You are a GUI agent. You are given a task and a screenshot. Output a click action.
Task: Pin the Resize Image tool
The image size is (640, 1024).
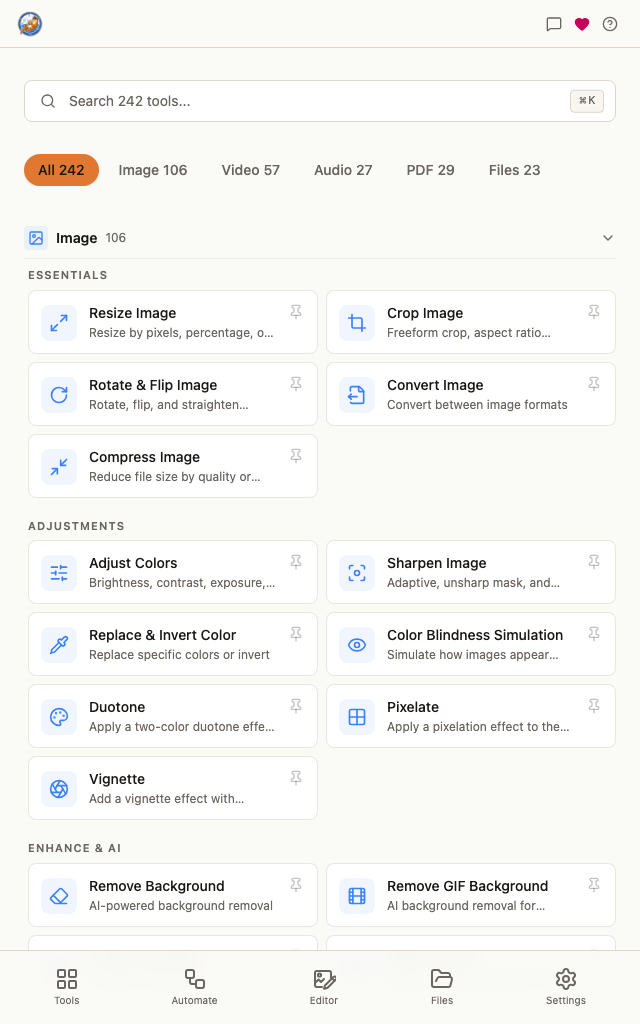click(x=296, y=312)
